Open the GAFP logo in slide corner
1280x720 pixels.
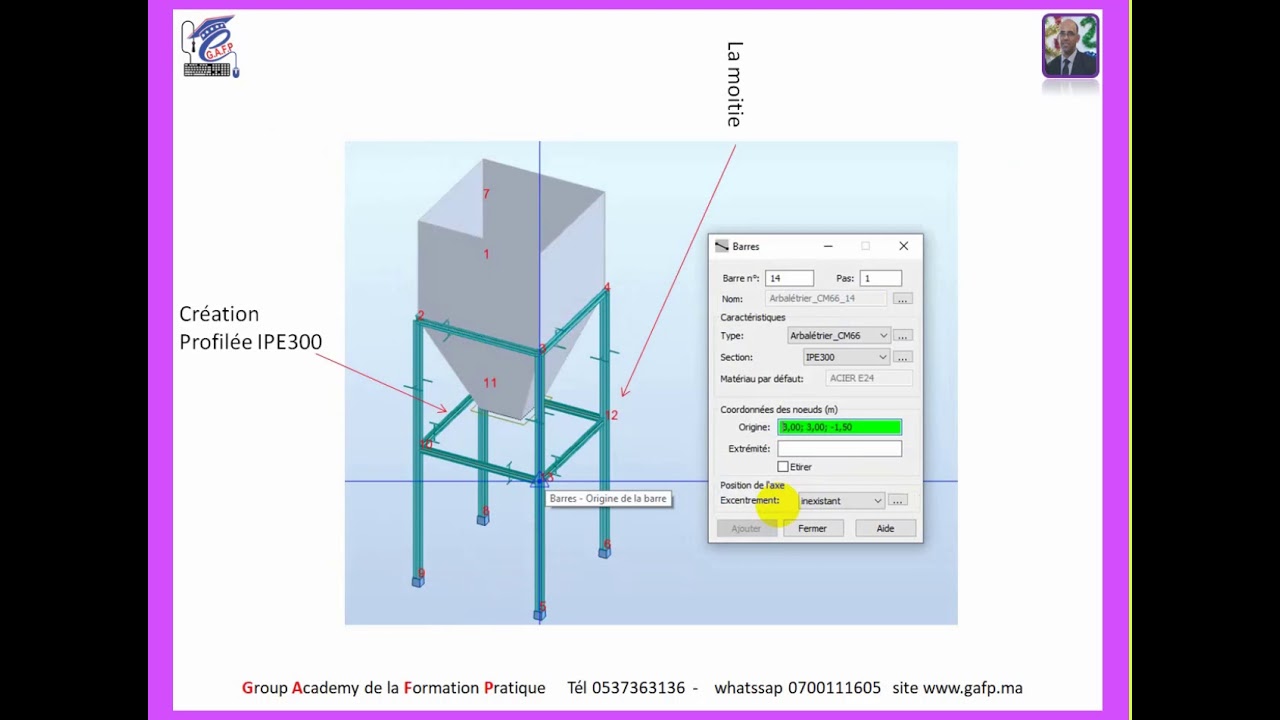pyautogui.click(x=211, y=46)
